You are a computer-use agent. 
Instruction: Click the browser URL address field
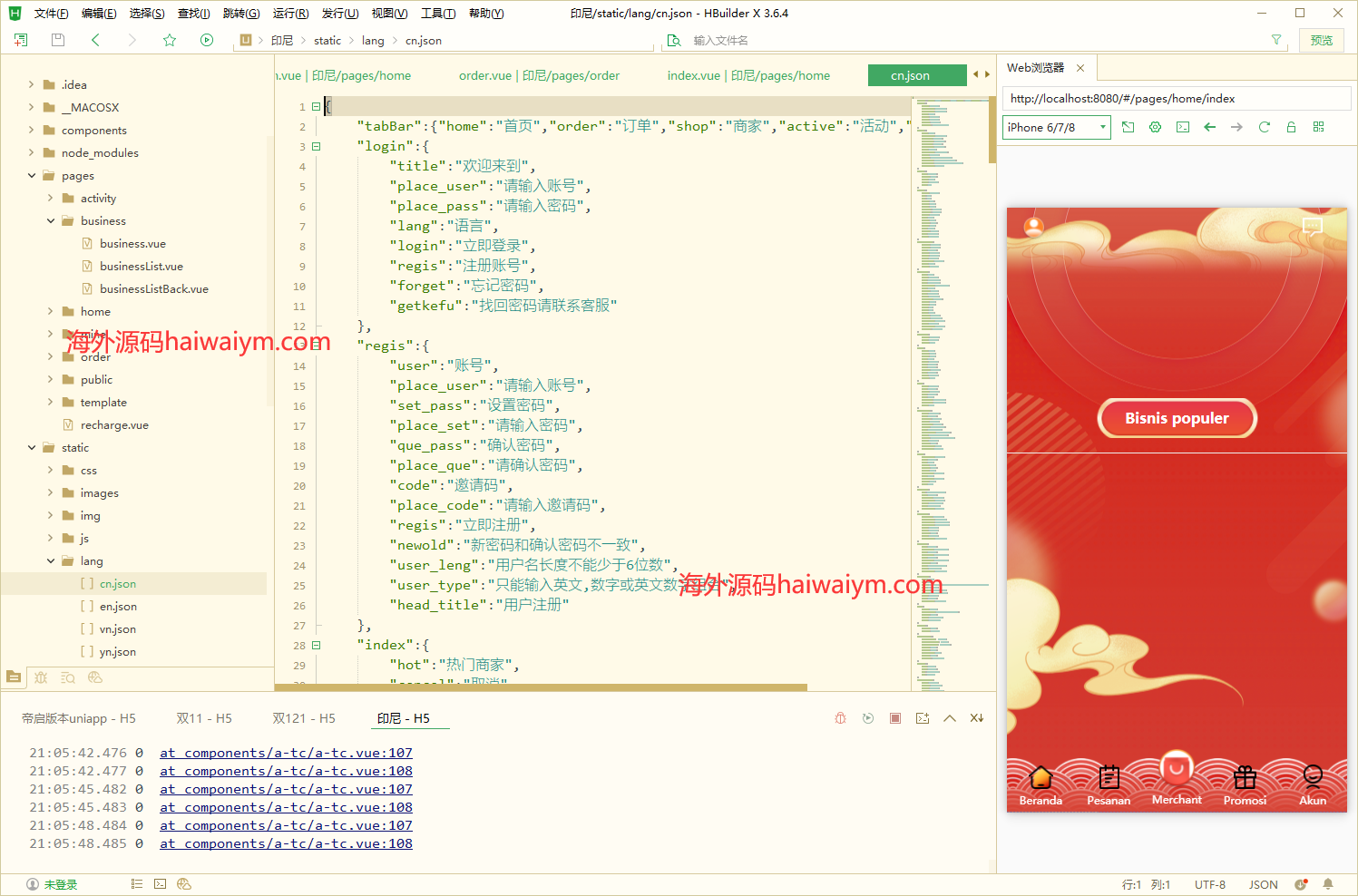coord(1176,99)
